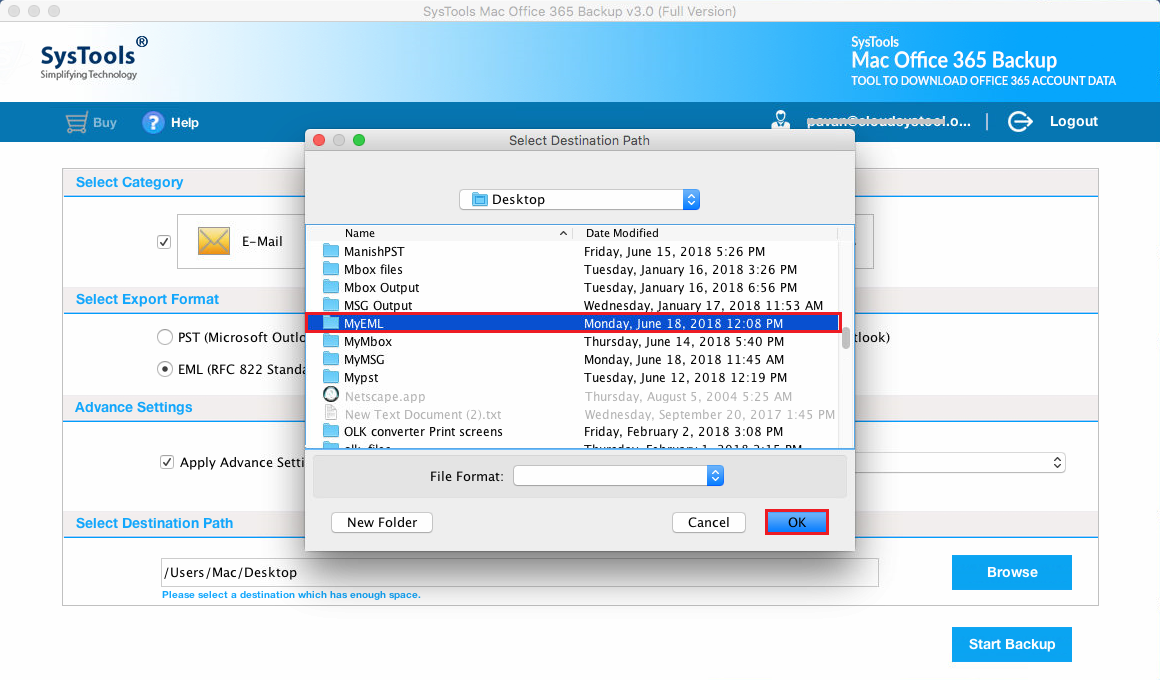
Task: Click the Desktop folder icon in path selector
Action: (x=479, y=199)
